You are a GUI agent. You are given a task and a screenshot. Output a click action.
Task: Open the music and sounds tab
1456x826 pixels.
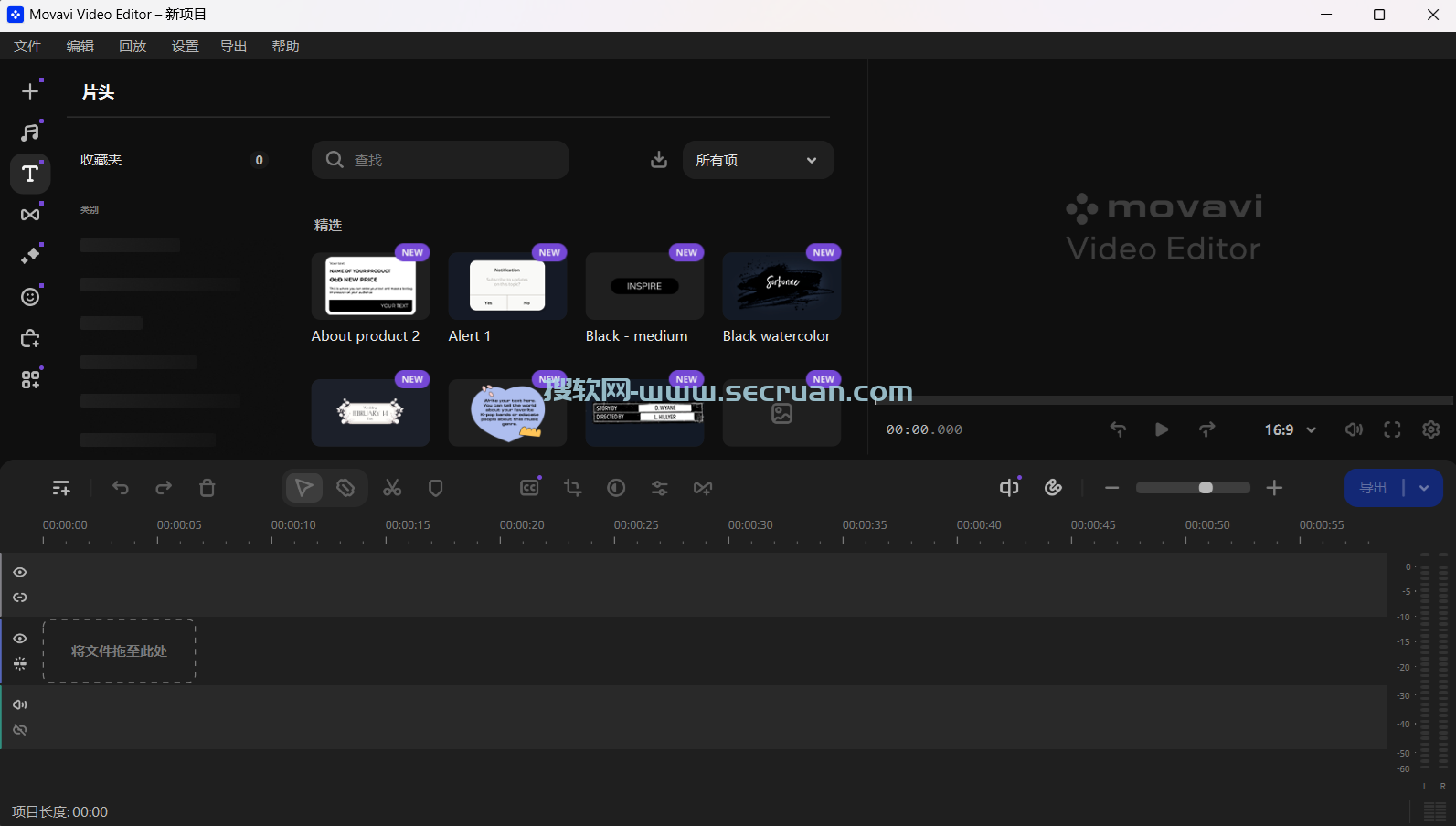(x=30, y=132)
